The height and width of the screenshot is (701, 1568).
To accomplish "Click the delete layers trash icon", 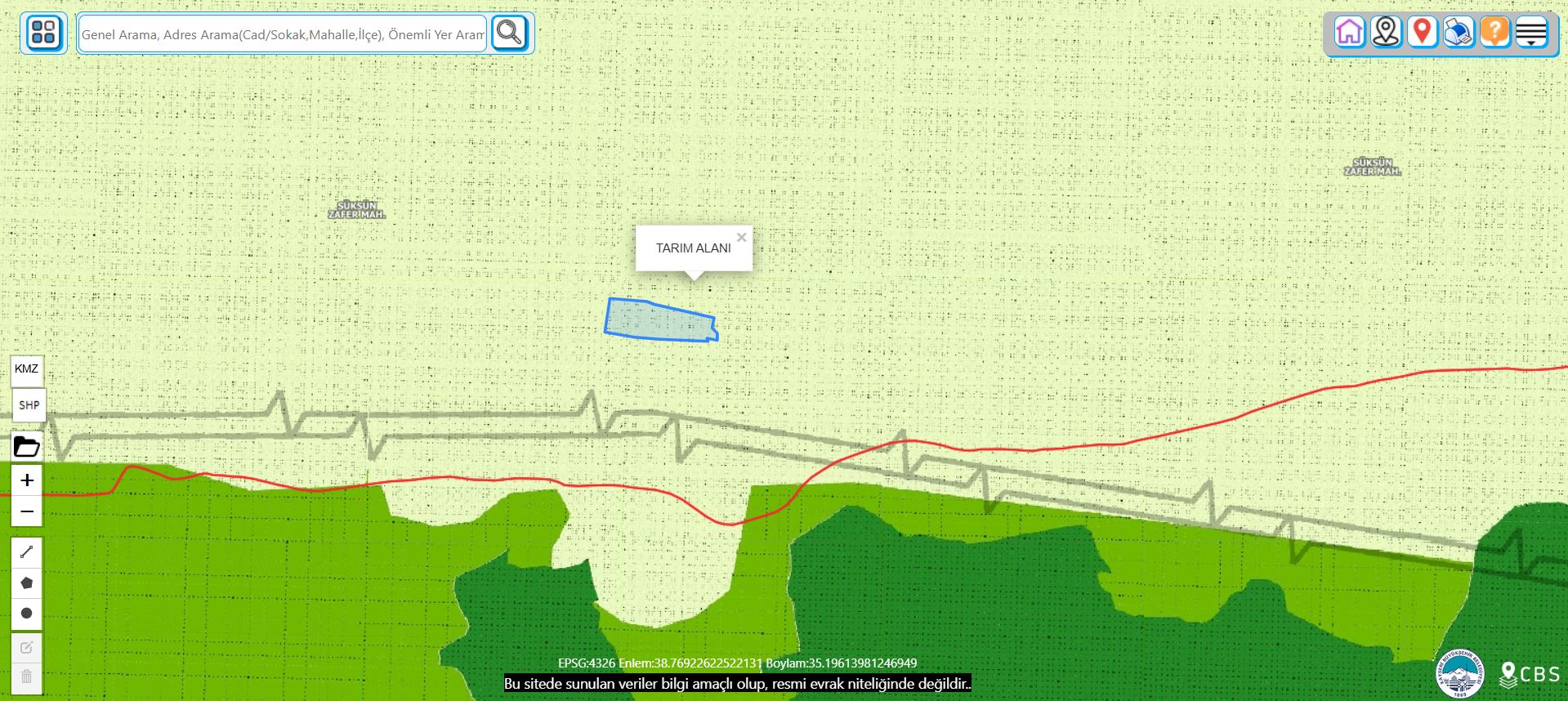I will (27, 677).
